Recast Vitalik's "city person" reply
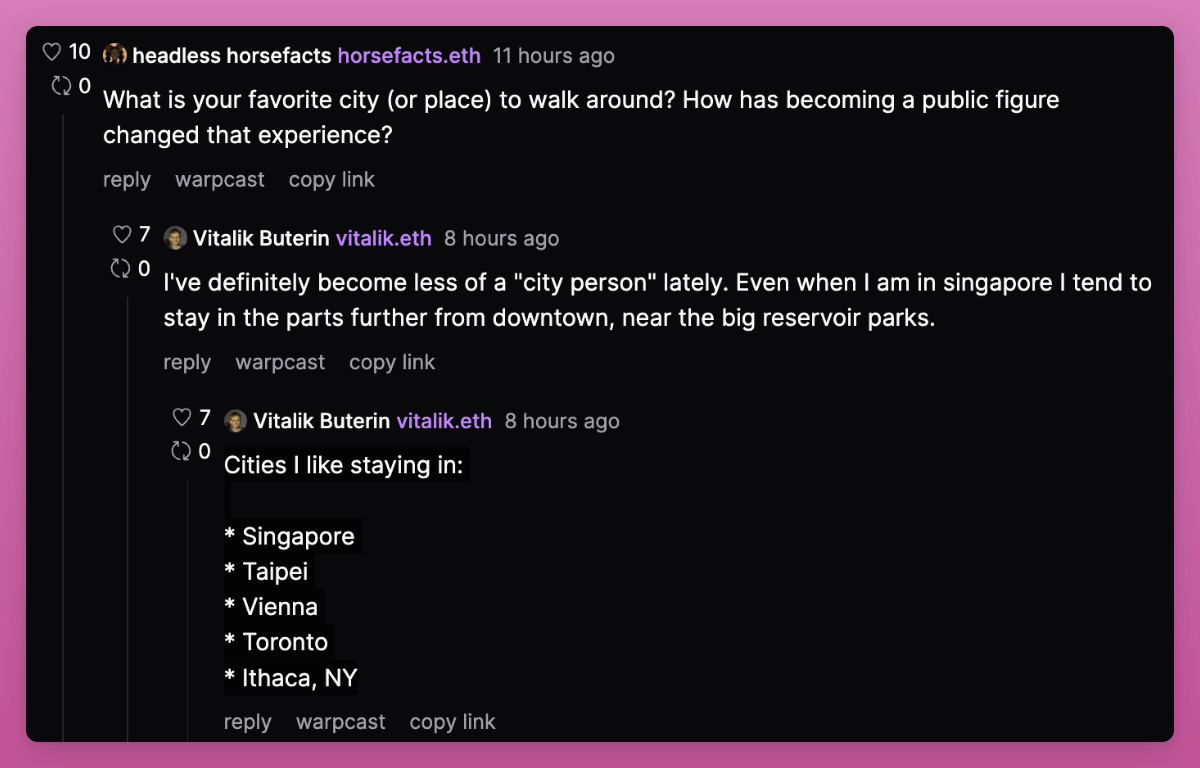1200x768 pixels. pyautogui.click(x=121, y=269)
